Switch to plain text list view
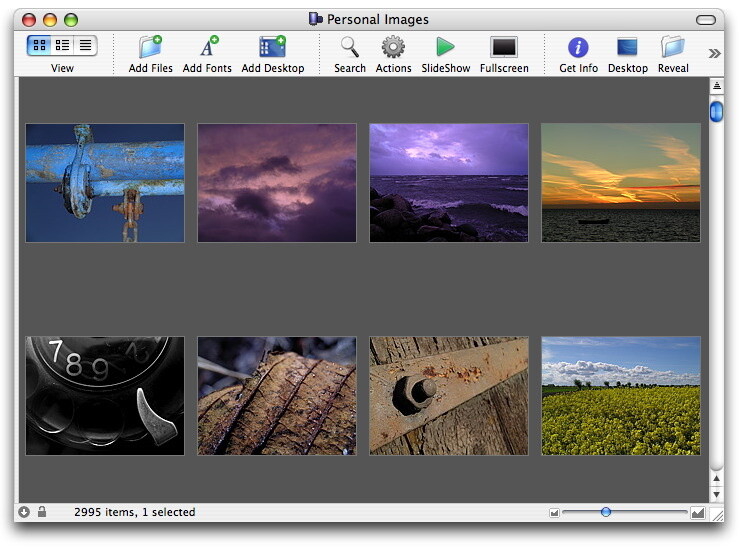Viewport: 744px width, 547px height. tap(85, 46)
